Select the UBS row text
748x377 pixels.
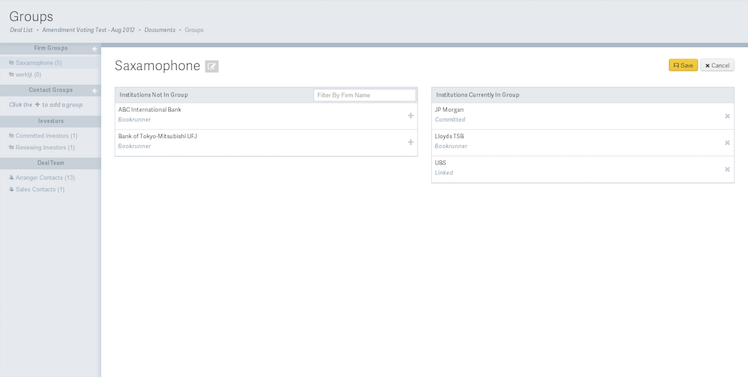440,163
